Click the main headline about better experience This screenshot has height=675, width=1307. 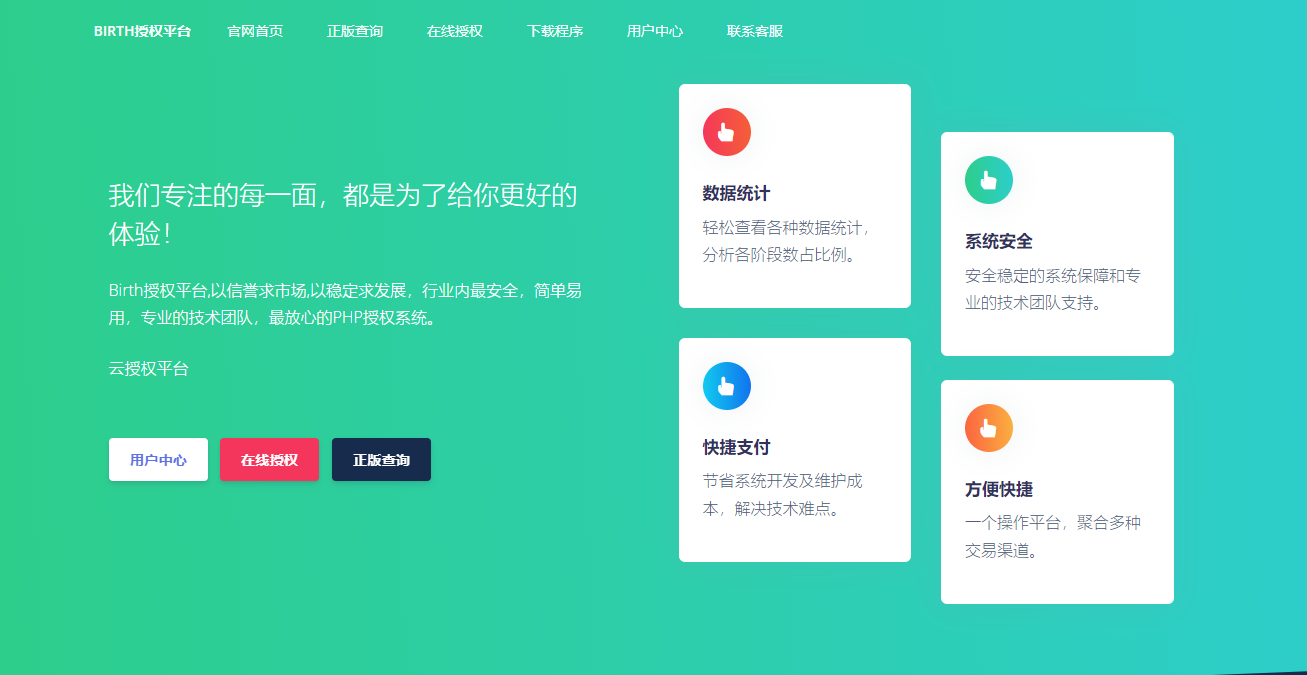341,214
